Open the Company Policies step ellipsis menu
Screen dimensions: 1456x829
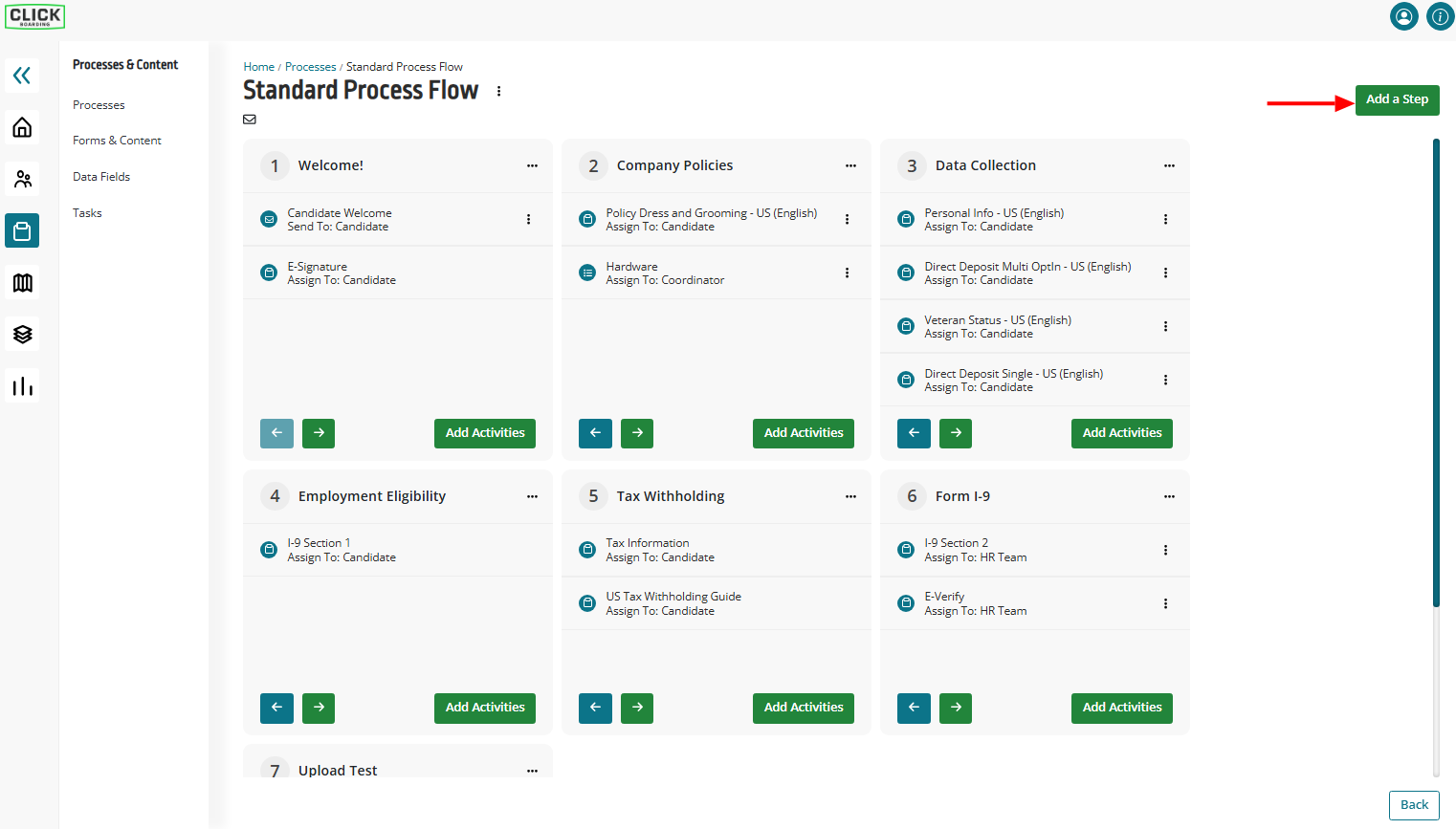pos(850,165)
